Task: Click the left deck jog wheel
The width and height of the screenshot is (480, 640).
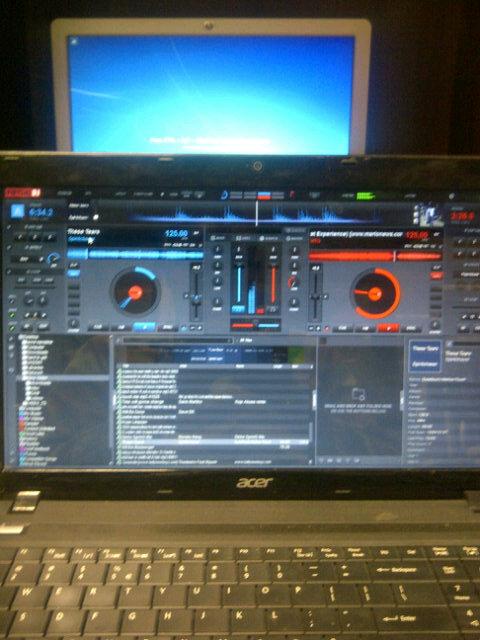Action: coord(135,292)
